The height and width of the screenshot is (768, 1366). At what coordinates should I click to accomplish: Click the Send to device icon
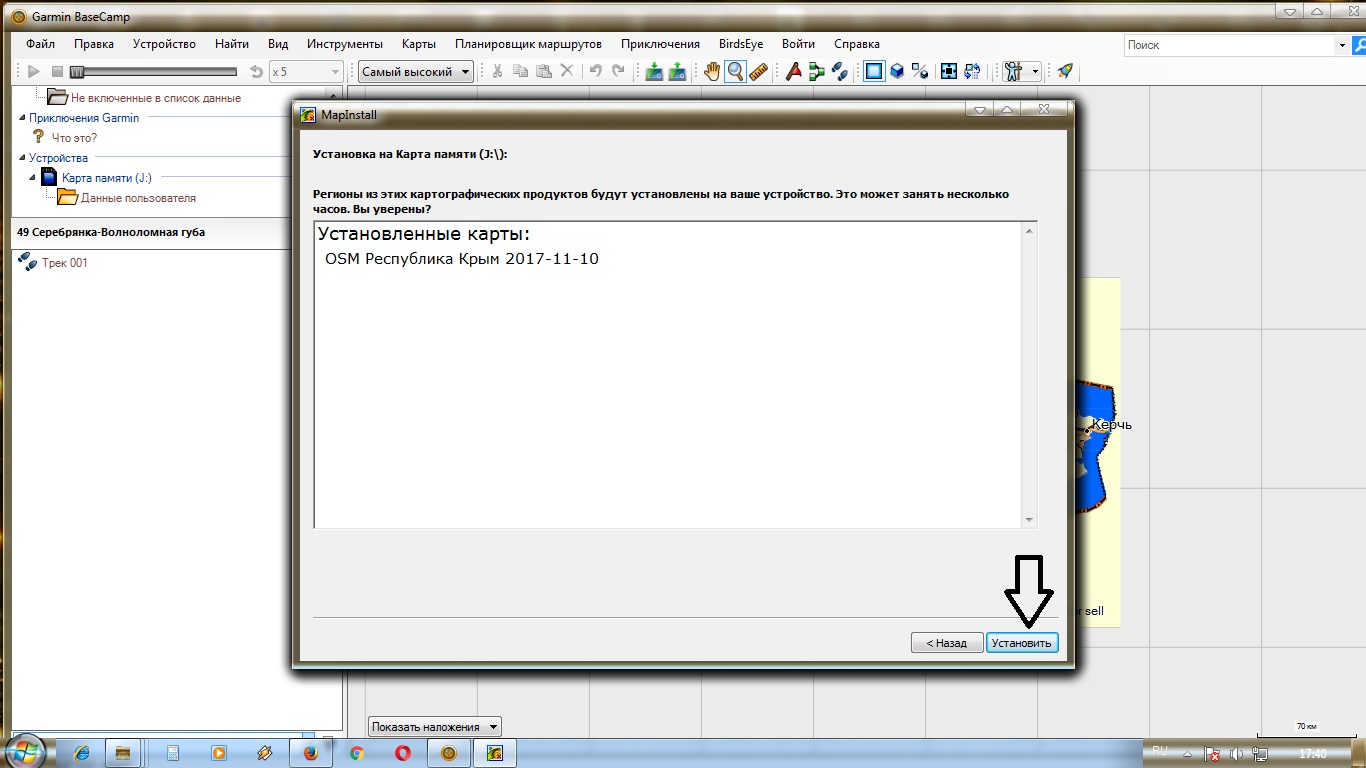pyautogui.click(x=654, y=71)
